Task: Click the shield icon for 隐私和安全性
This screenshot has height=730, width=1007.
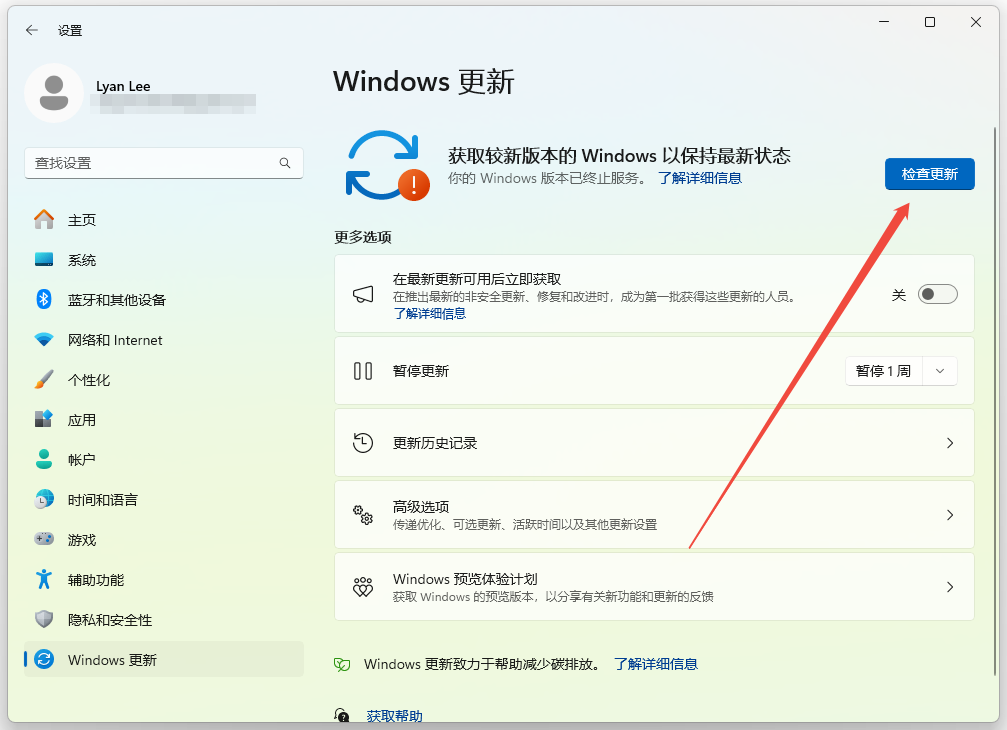Action: 44,620
